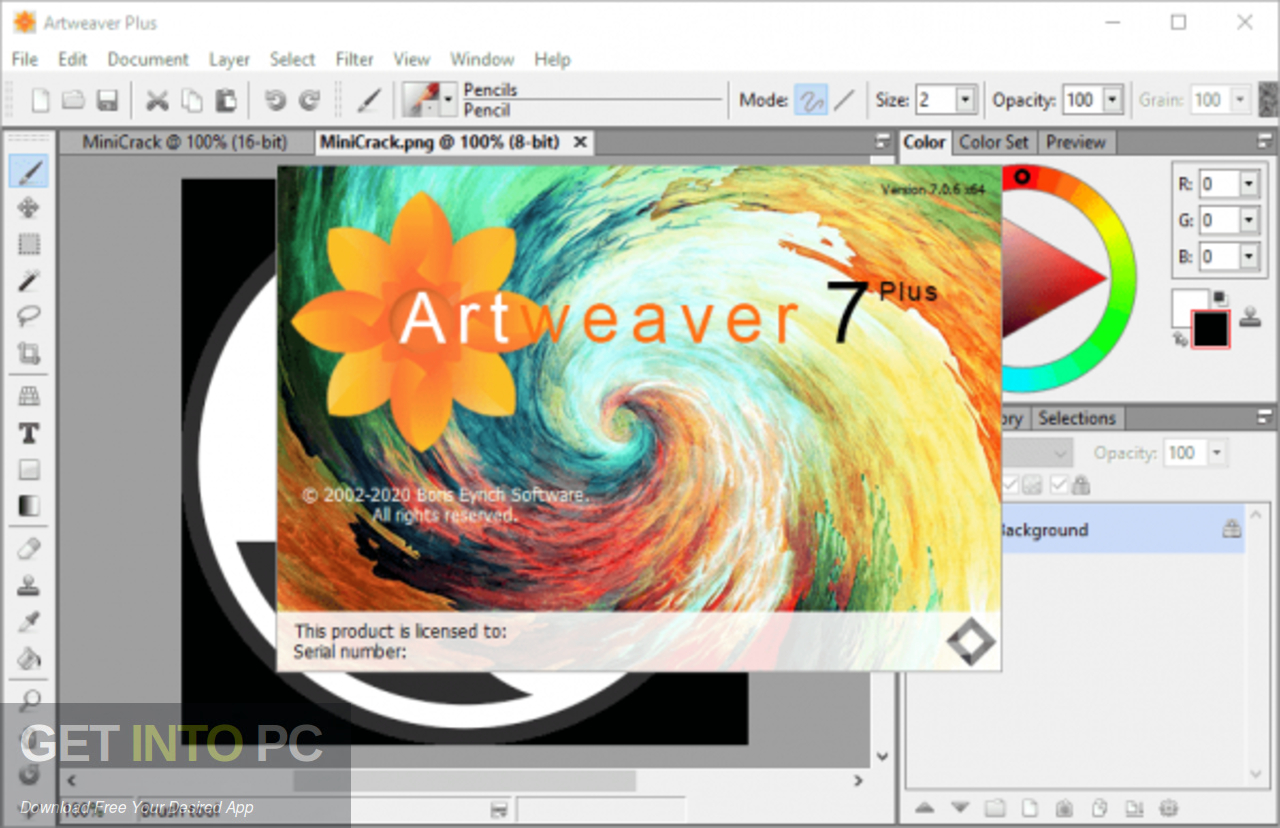Image resolution: width=1280 pixels, height=828 pixels.
Task: Open the Window menu
Action: 482,59
